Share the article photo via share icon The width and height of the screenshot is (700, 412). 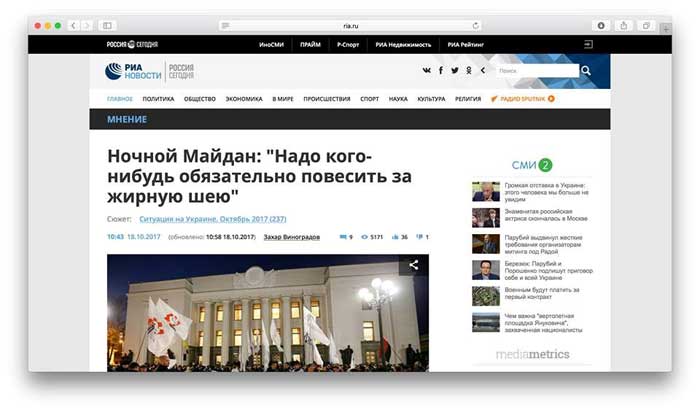(x=413, y=266)
